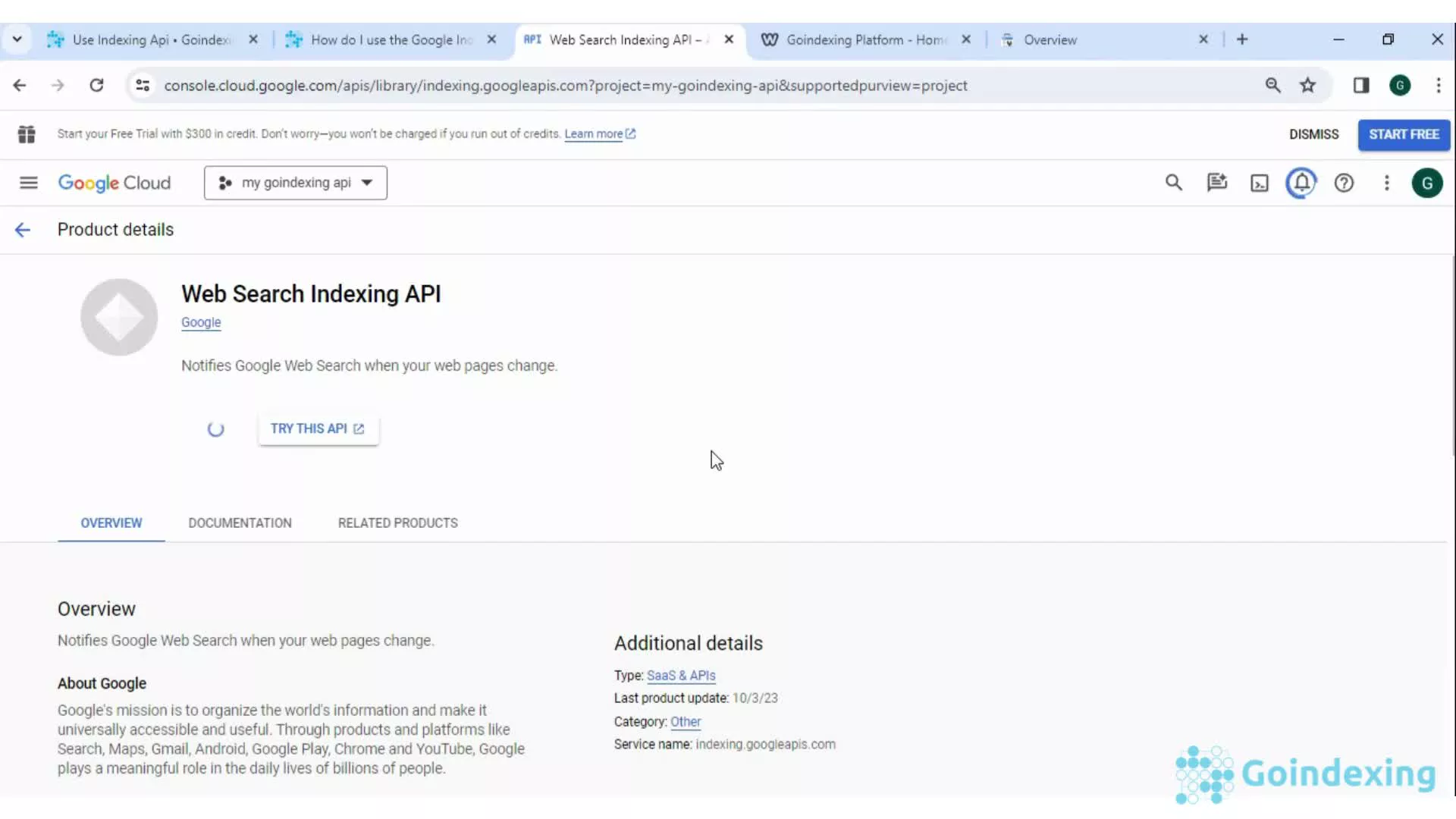The height and width of the screenshot is (819, 1456).
Task: Open the Gemini chat assistant icon
Action: (x=1216, y=183)
